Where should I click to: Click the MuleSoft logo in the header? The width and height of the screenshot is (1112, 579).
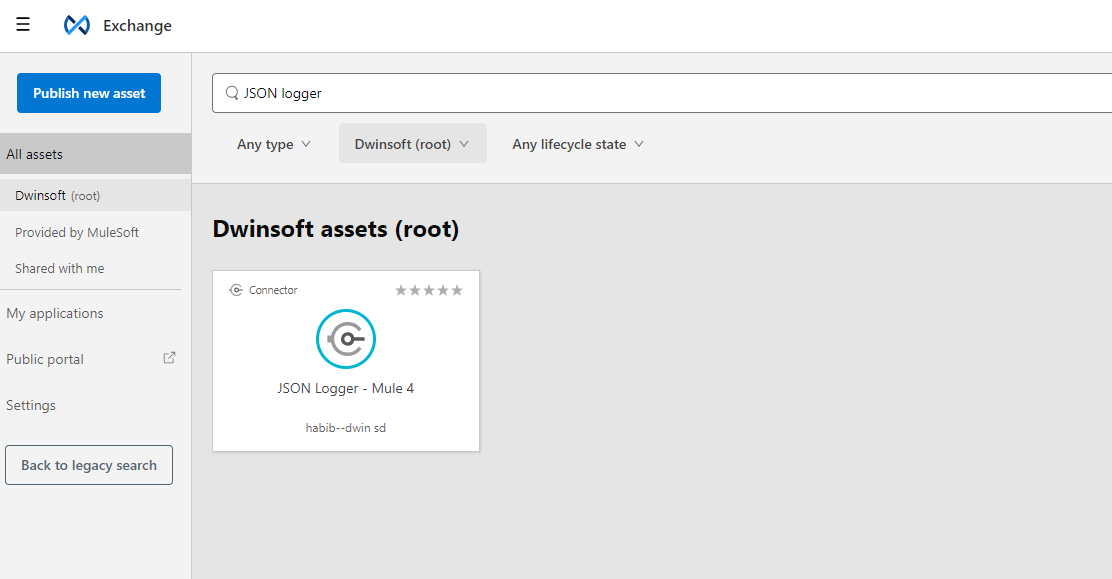[76, 24]
